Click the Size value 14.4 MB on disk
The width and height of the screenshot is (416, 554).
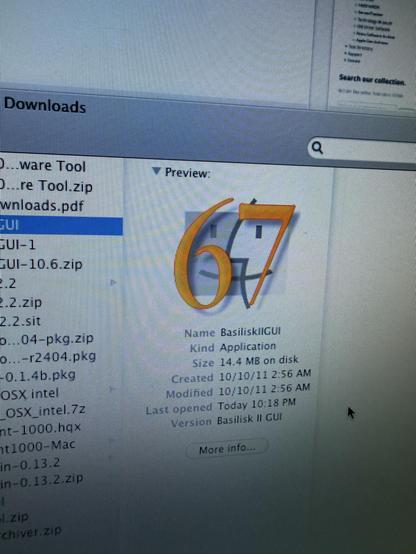click(259, 361)
